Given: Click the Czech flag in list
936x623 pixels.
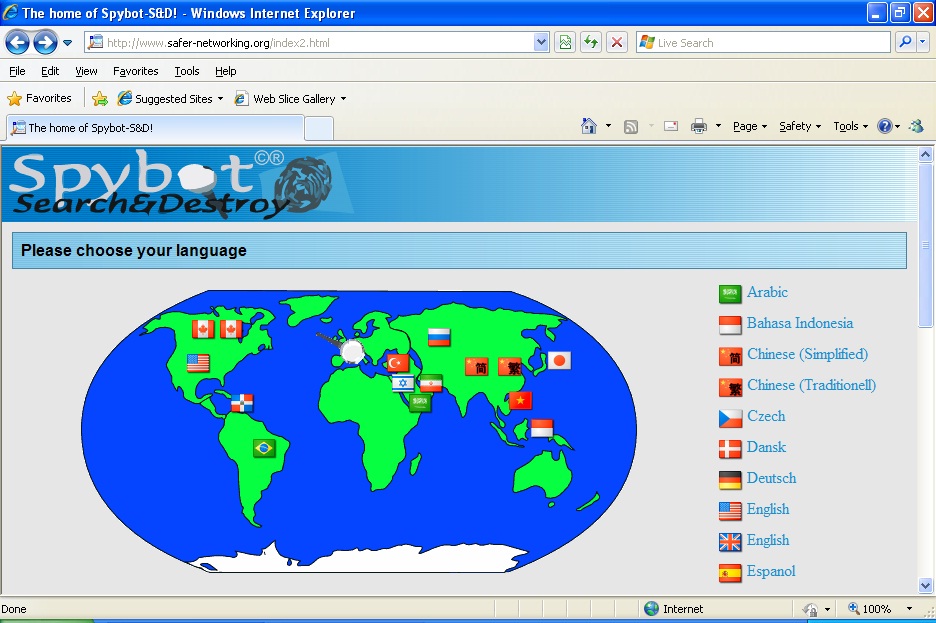Looking at the screenshot, I should (x=730, y=418).
